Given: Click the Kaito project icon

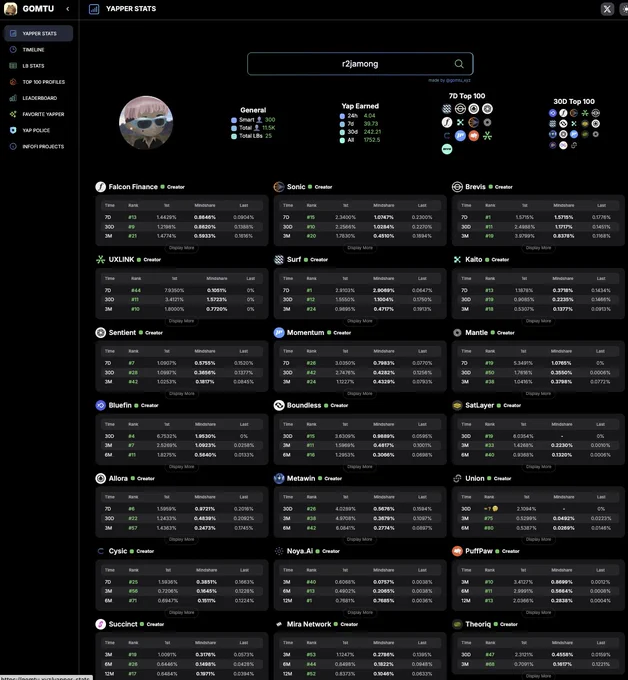Looking at the screenshot, I should coord(457,259).
